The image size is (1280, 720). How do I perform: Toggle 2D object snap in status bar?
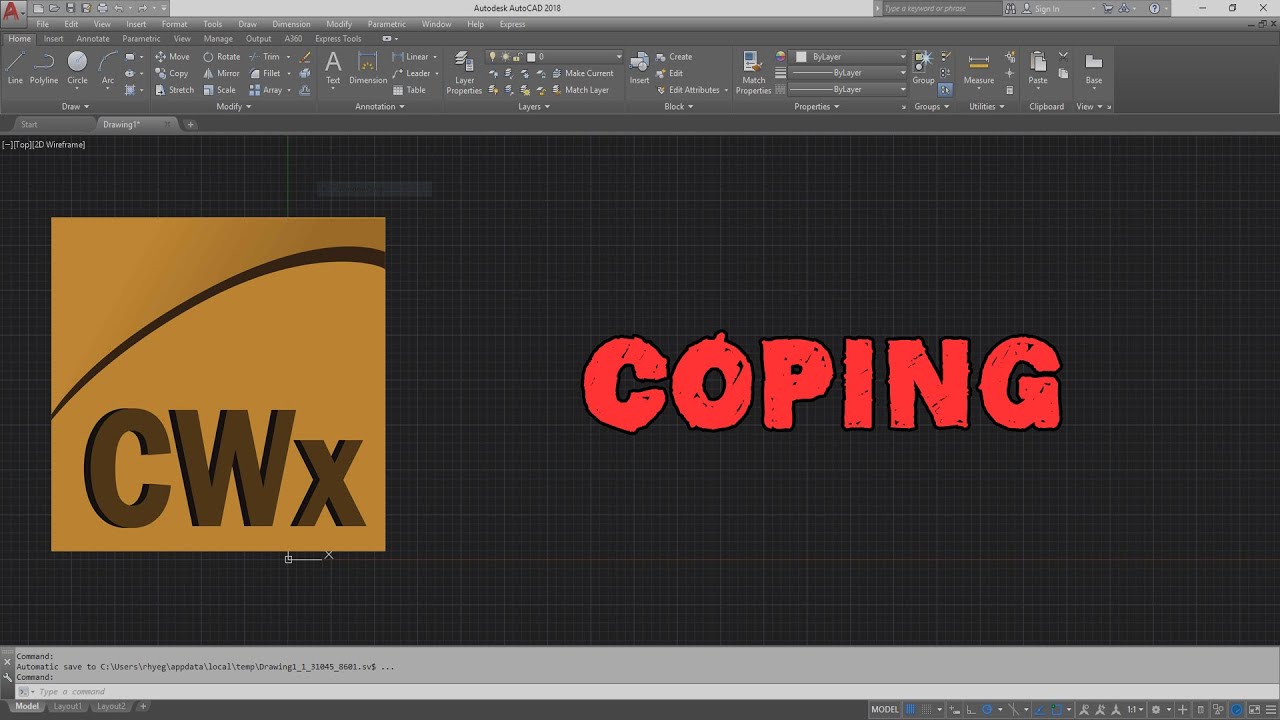click(1056, 709)
